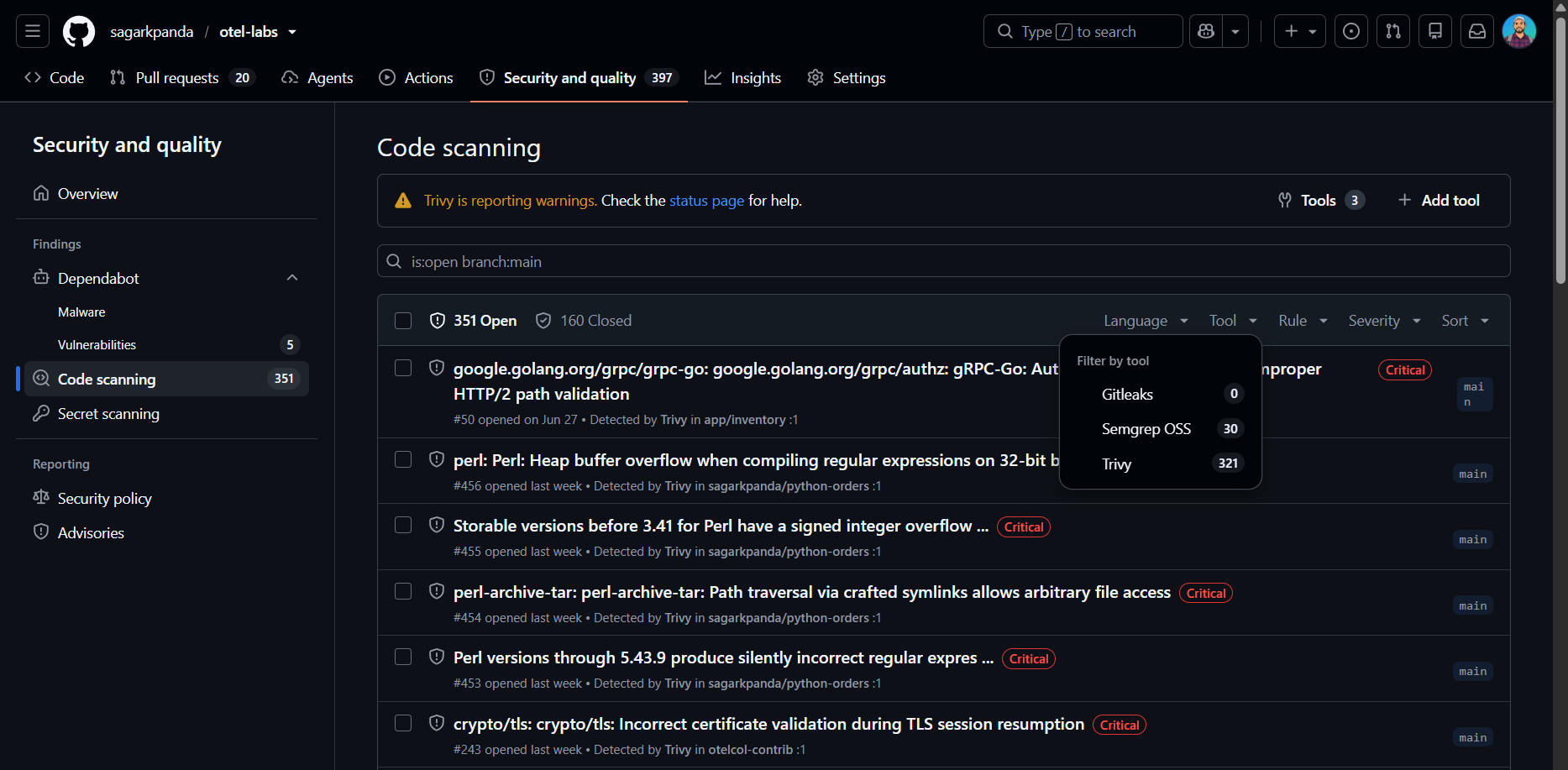
Task: Open the hamburger navigation menu
Action: tap(33, 31)
